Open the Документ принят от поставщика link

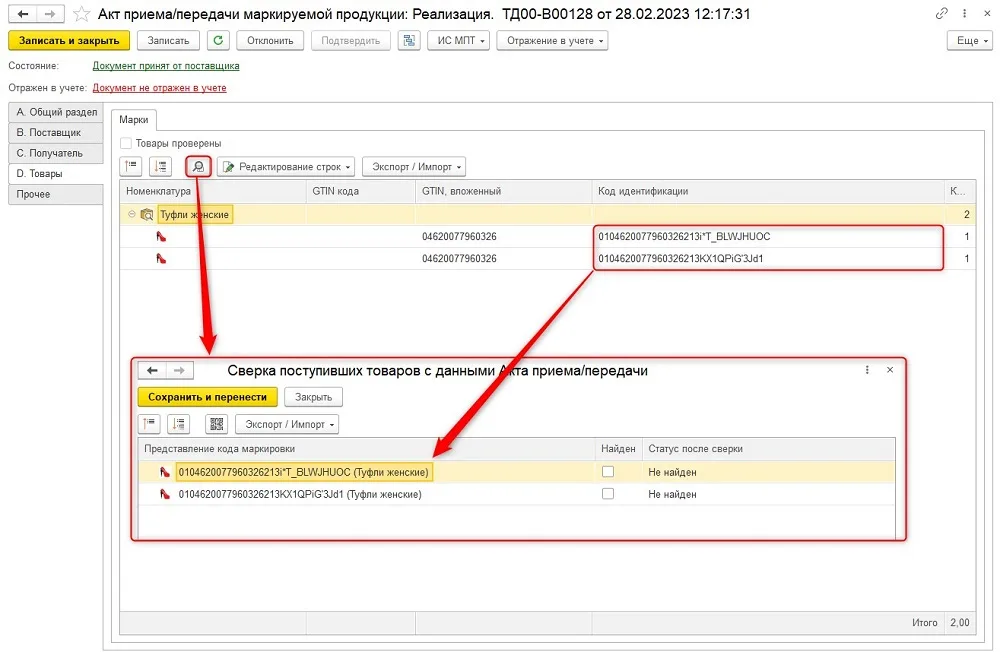click(x=166, y=66)
